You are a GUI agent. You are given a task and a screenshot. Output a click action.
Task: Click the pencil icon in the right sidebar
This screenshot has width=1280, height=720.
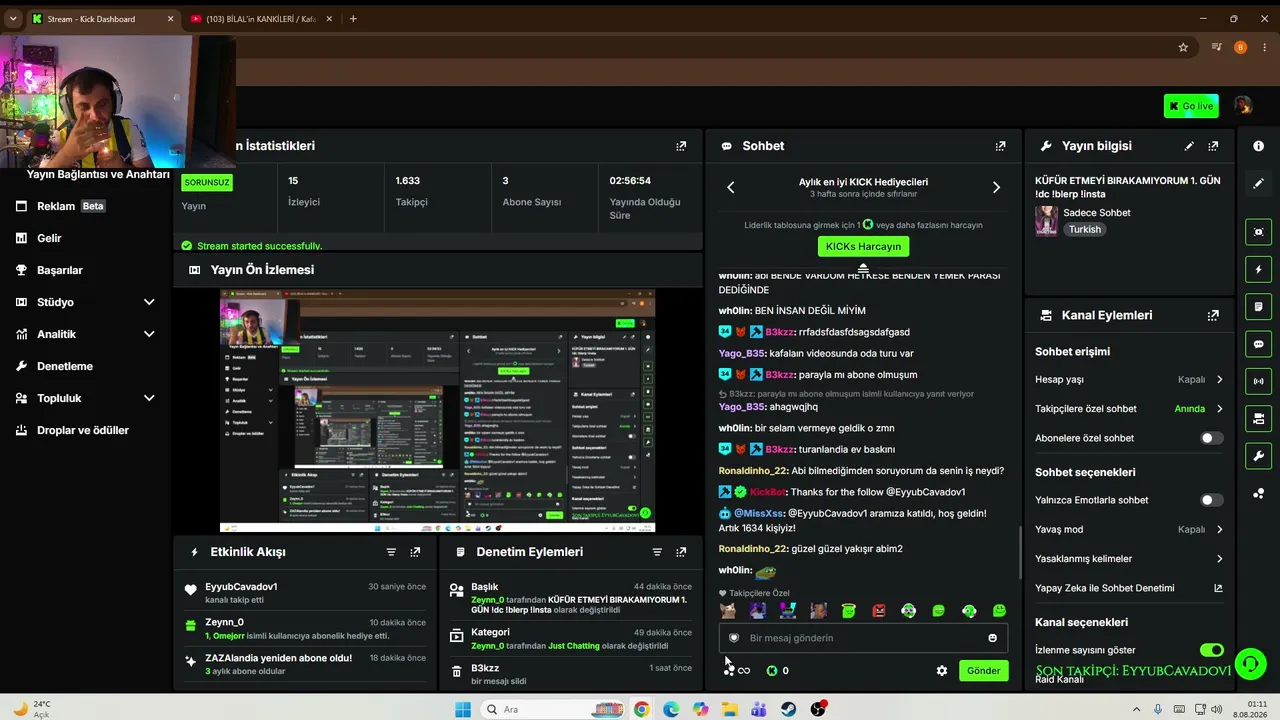point(1258,184)
